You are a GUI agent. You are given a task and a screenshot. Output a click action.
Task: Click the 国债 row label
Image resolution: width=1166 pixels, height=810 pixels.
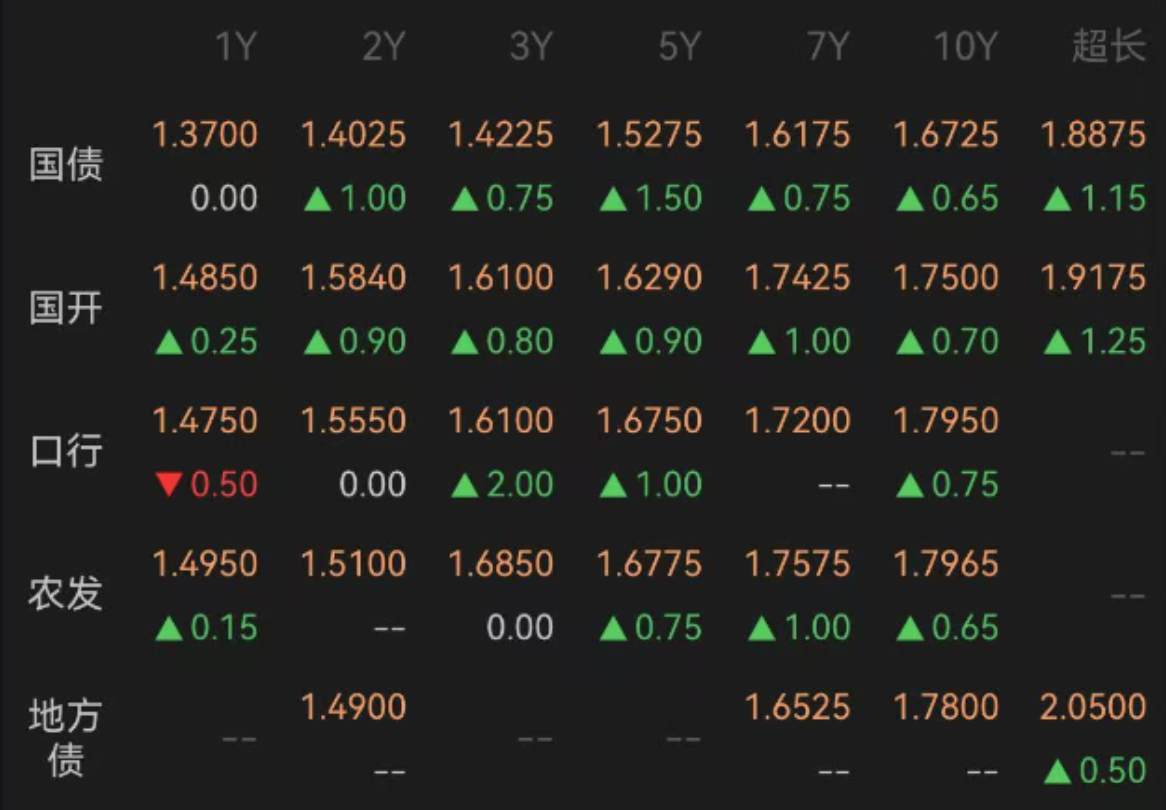[x=65, y=164]
